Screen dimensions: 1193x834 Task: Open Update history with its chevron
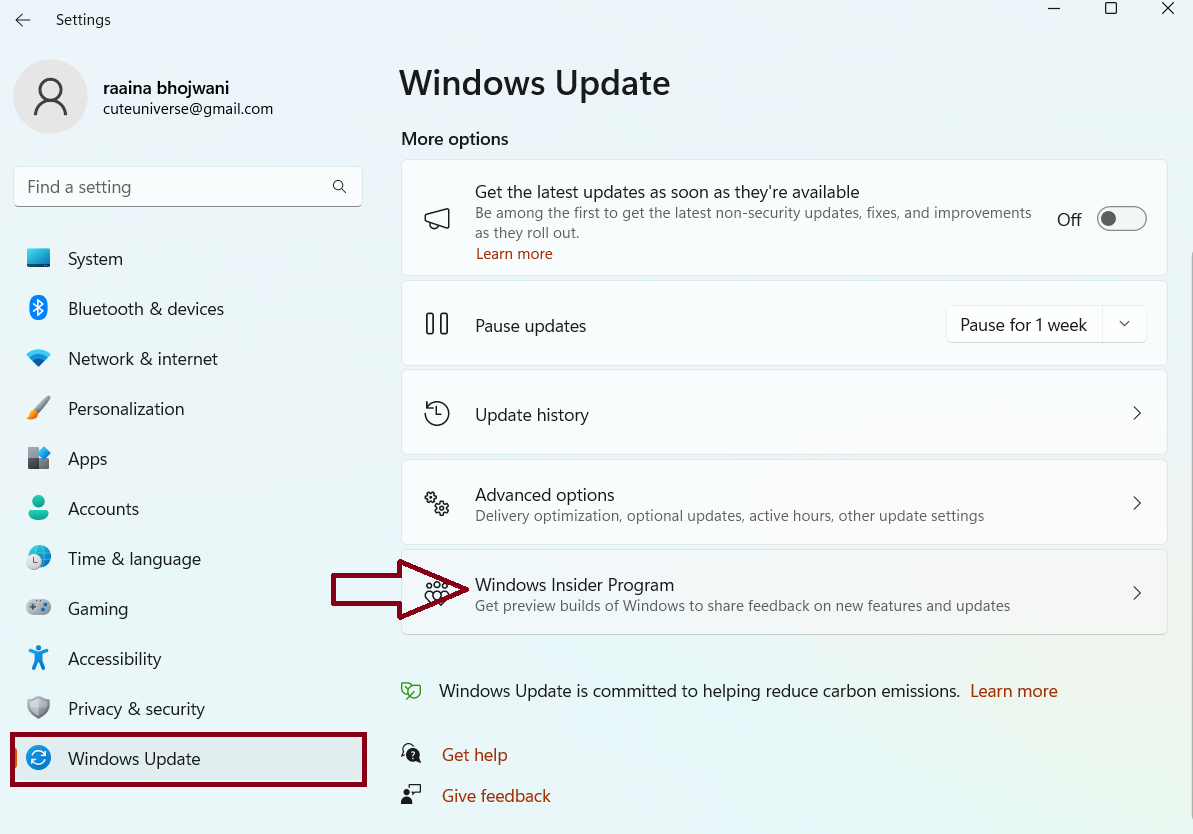coord(1136,413)
